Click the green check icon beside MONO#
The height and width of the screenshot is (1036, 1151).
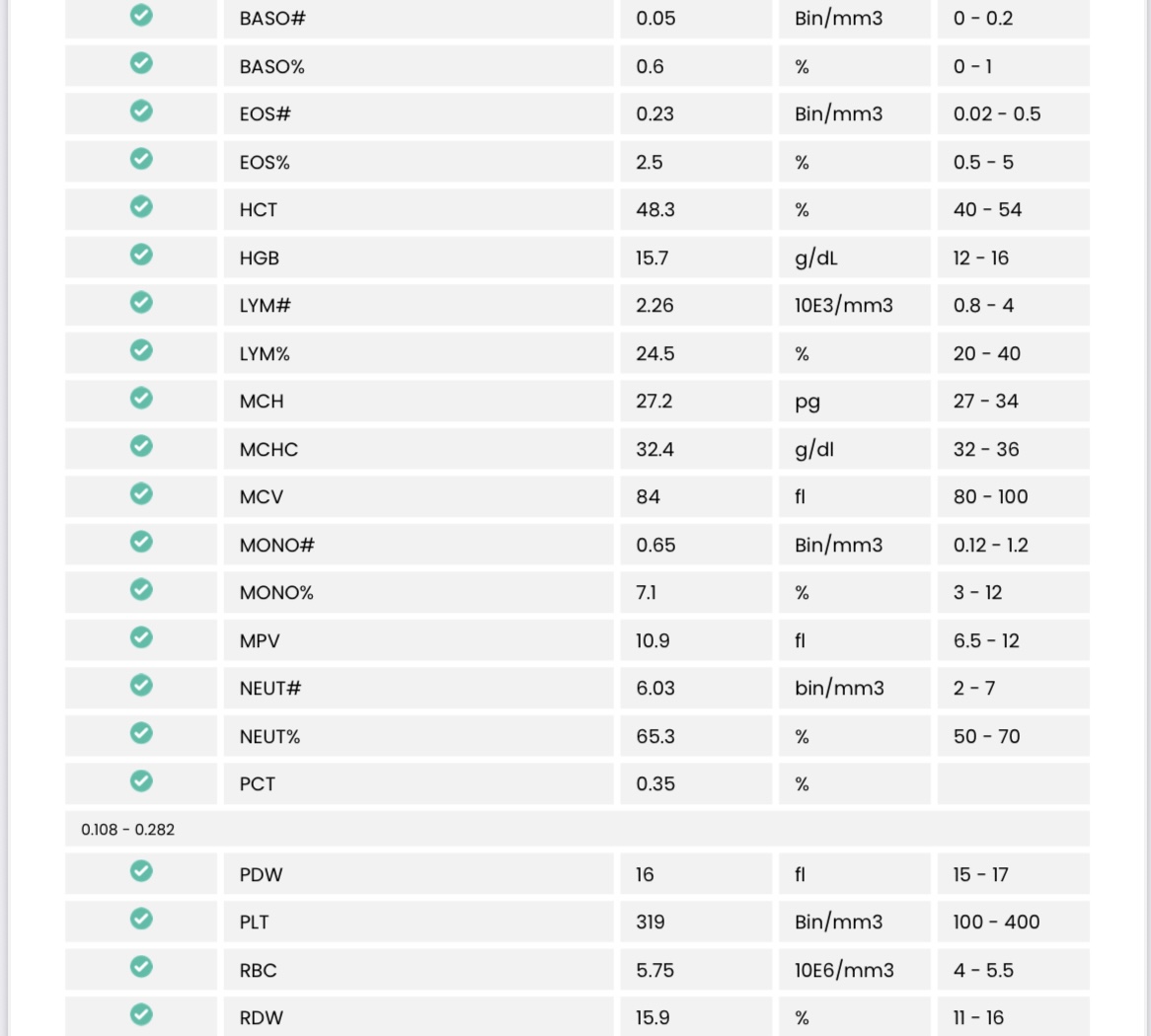pos(141,542)
